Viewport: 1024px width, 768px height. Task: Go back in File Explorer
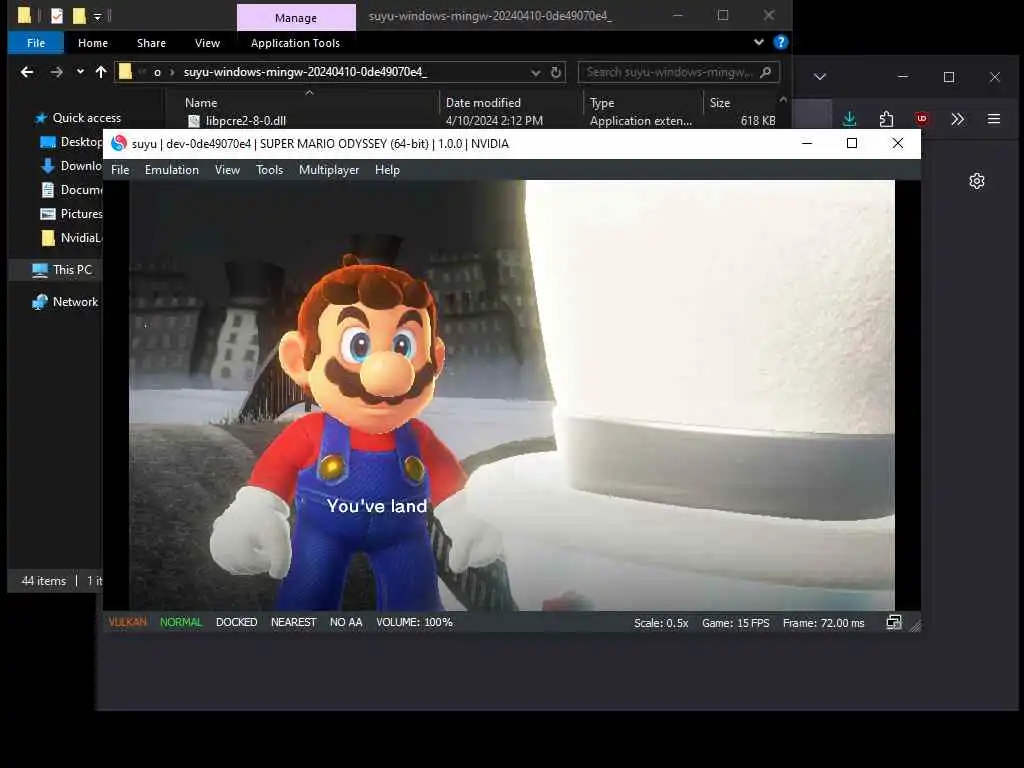click(27, 72)
